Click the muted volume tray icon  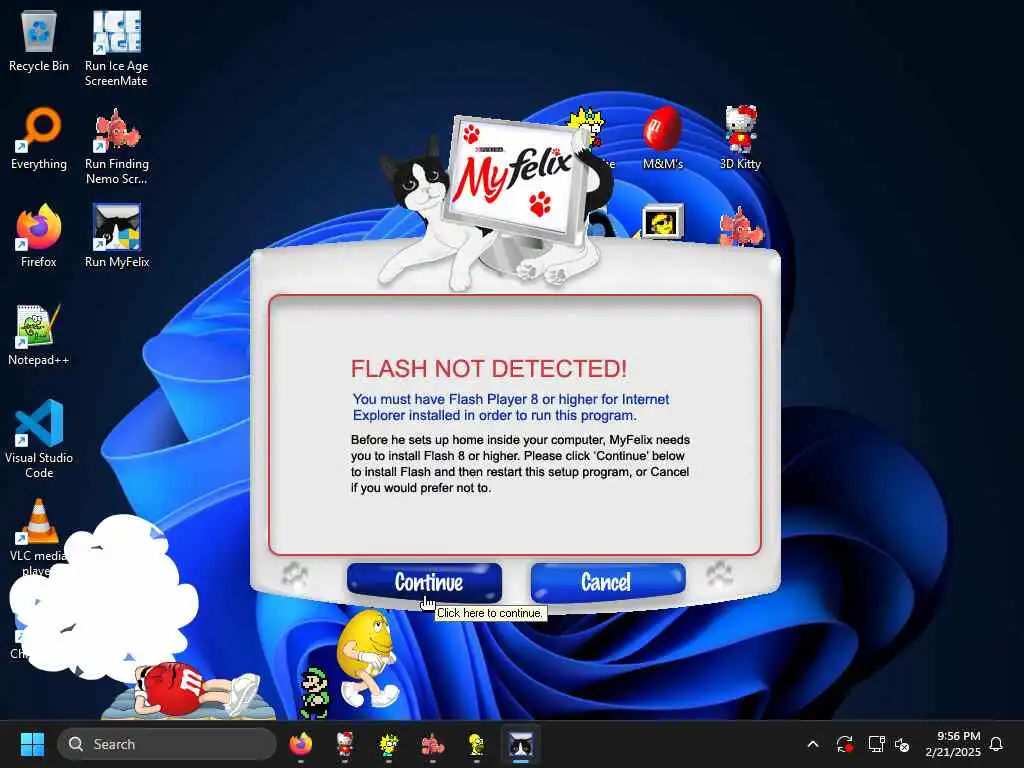click(x=903, y=744)
